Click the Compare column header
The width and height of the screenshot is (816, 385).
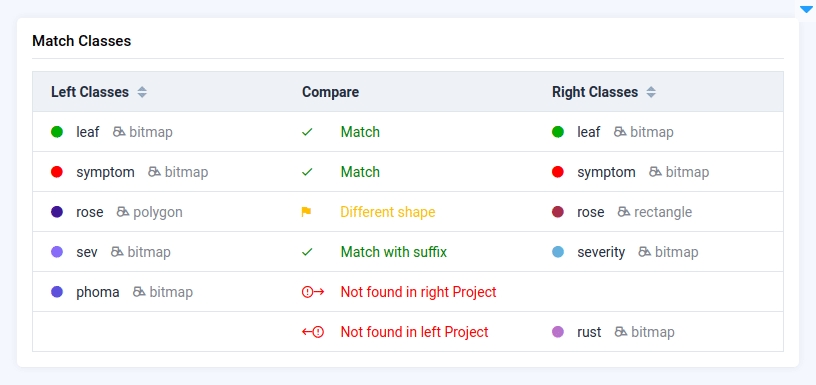pyautogui.click(x=330, y=92)
